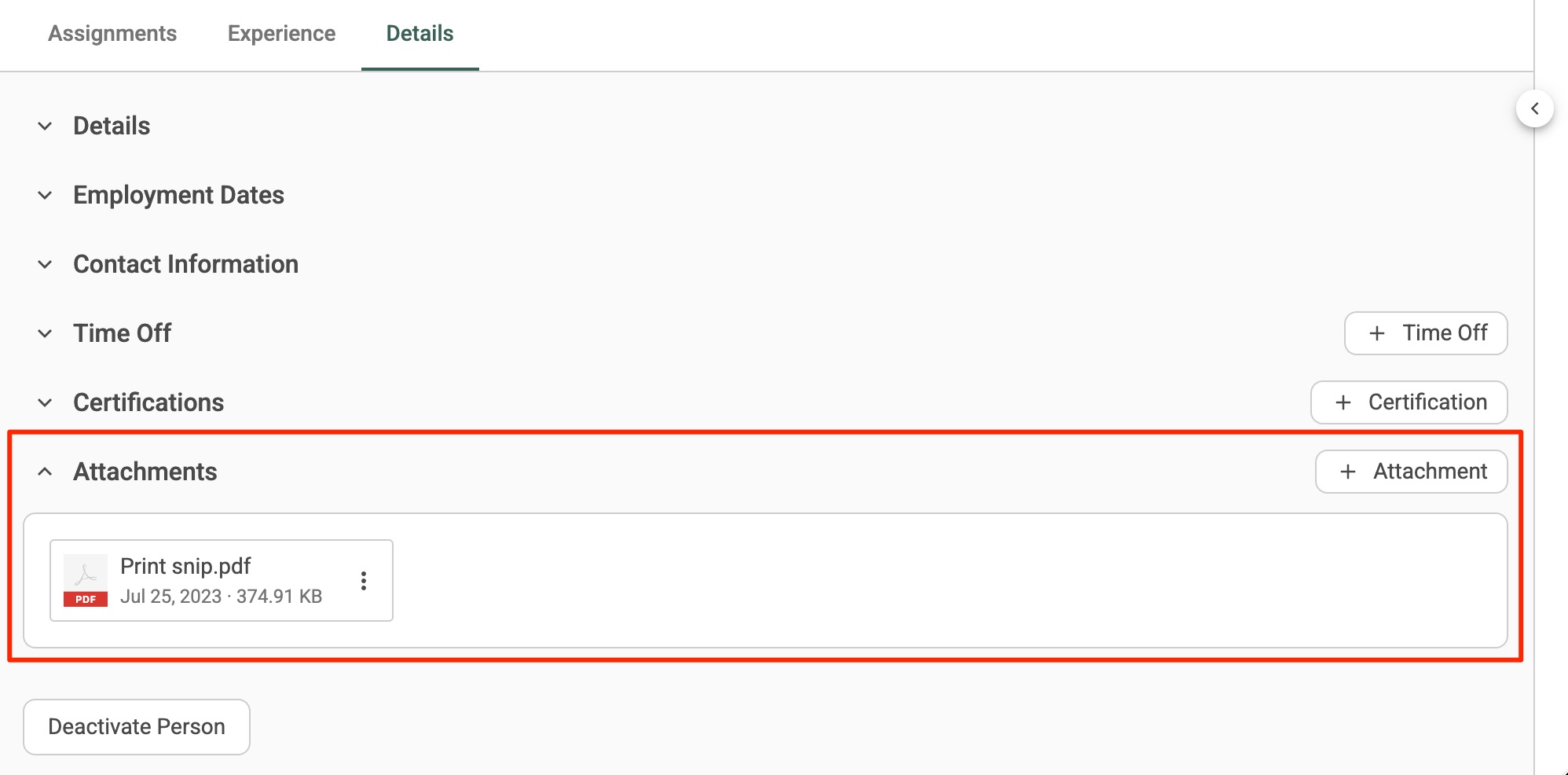This screenshot has width=1568, height=775.
Task: Expand the Contact Information chevron
Action: coord(46,264)
